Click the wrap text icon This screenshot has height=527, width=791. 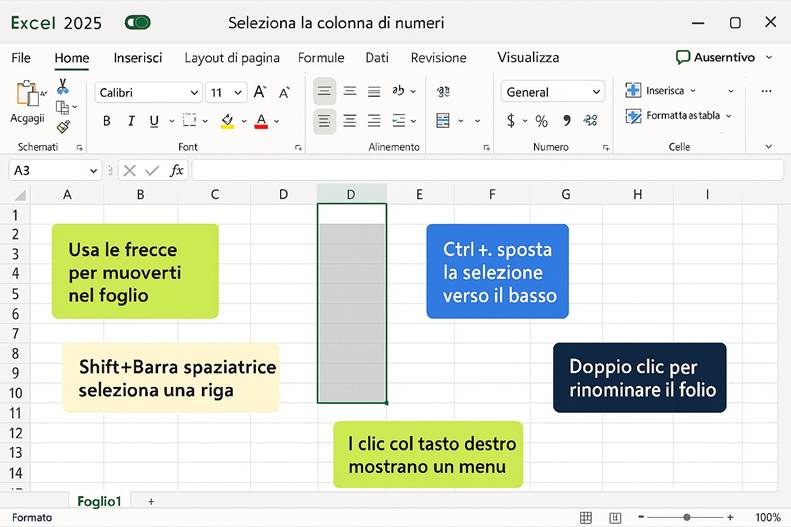coord(443,91)
